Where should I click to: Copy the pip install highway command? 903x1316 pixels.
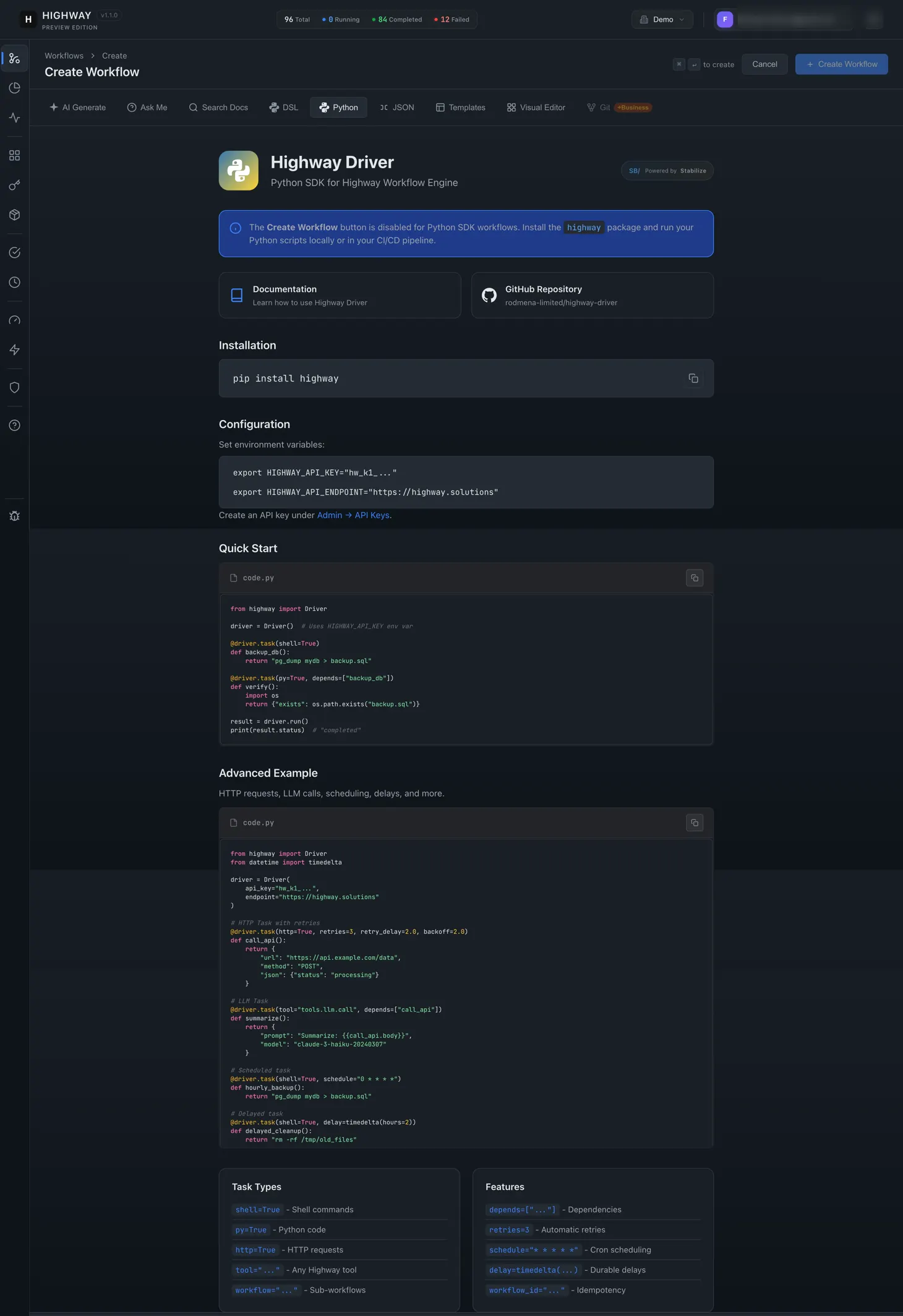(693, 378)
